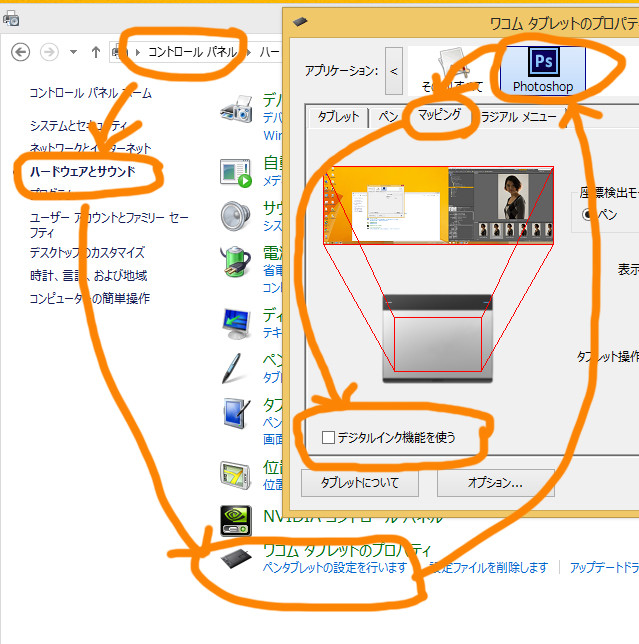Open the AutoPlay icon
Screen dimensions: 639x644
[236, 173]
